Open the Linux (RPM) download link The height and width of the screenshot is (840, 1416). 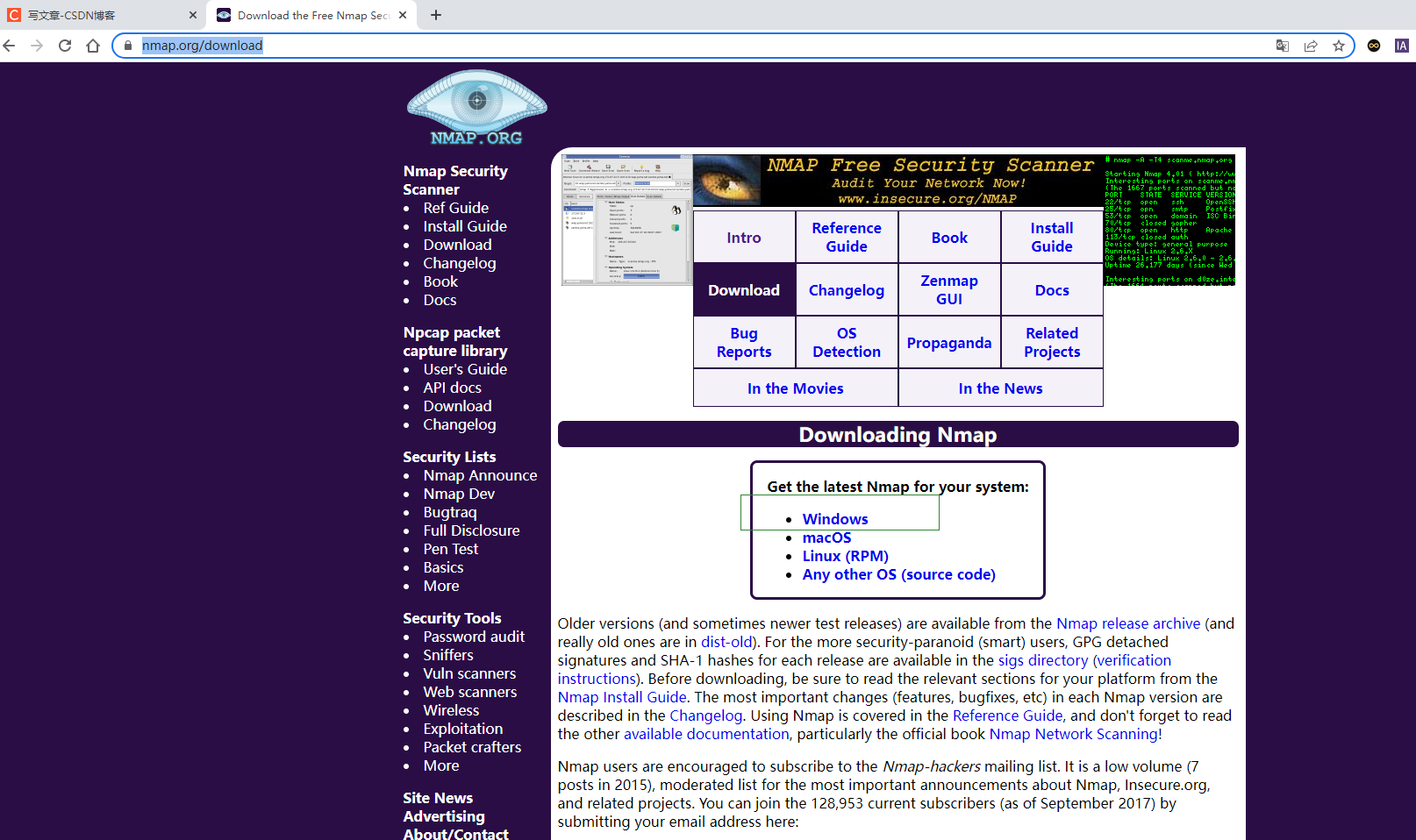(845, 556)
